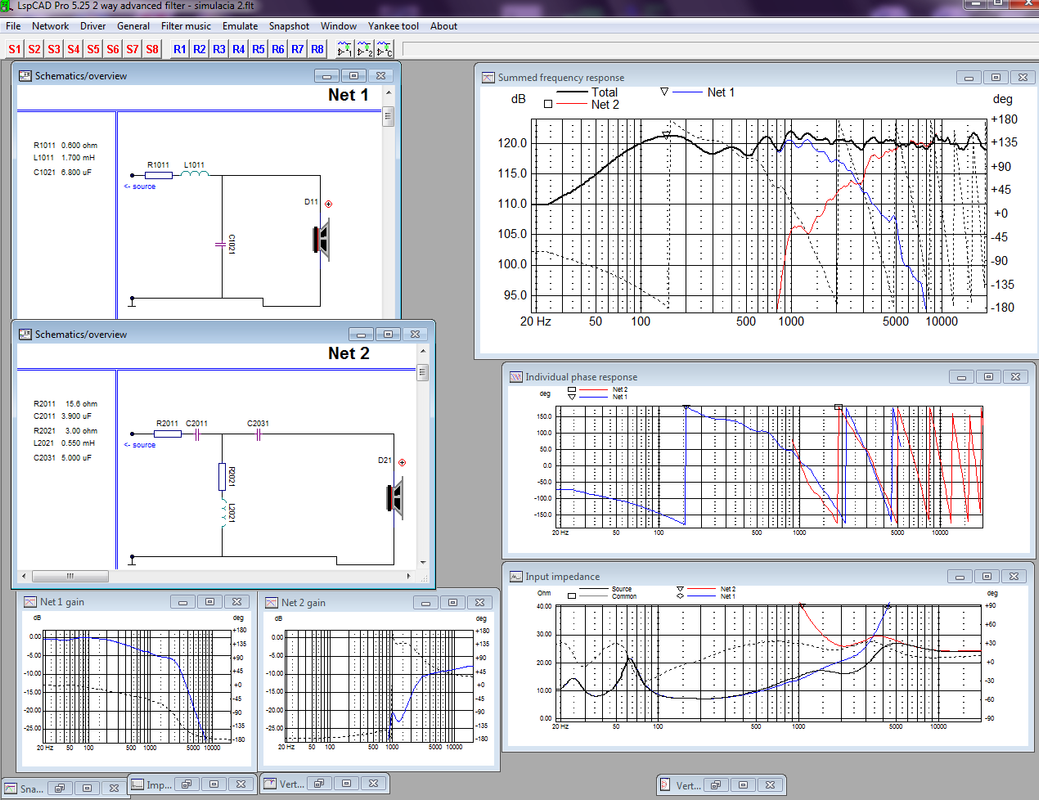Open the Emulate menu

(x=240, y=26)
